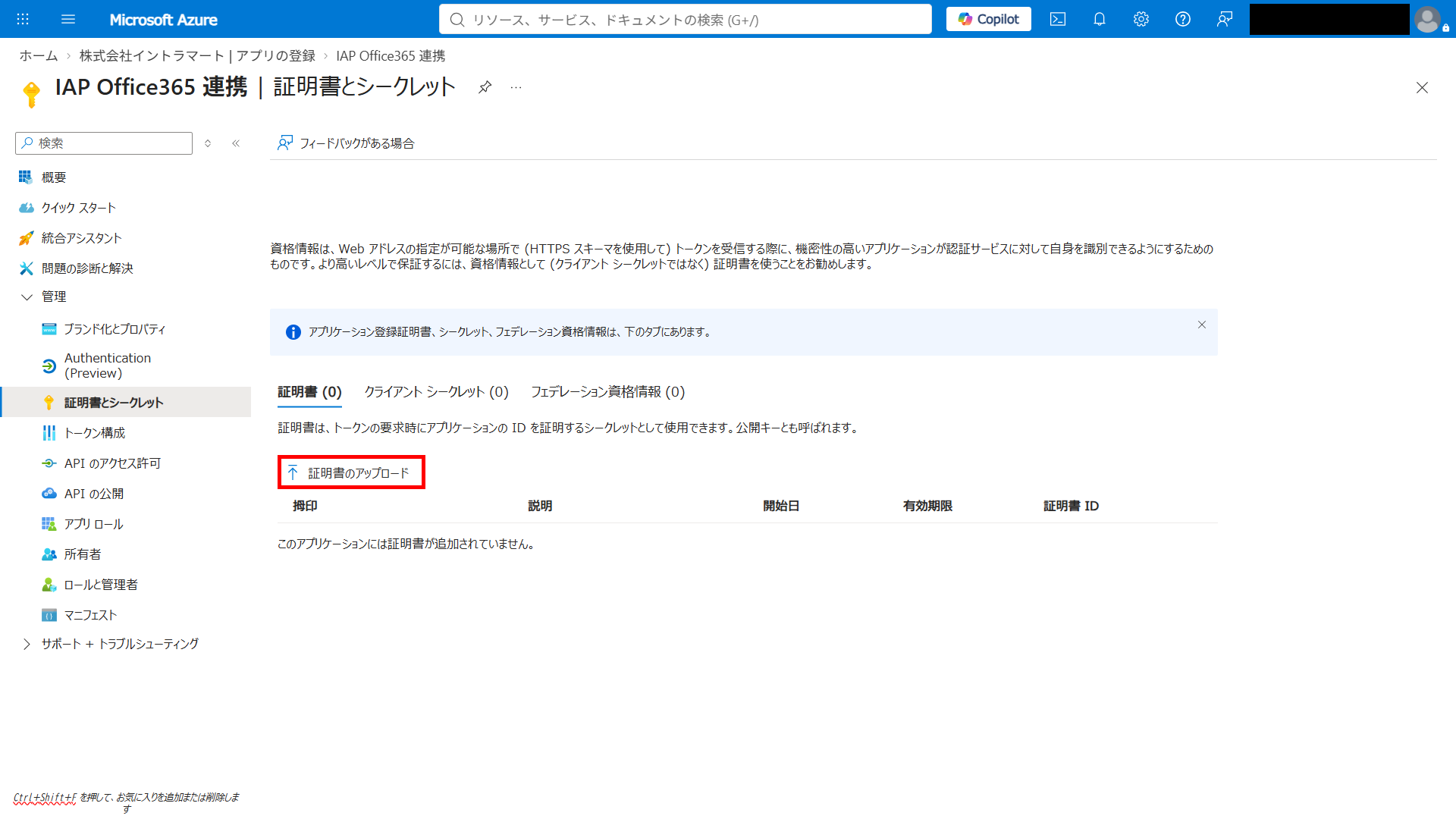Open the hamburger portal menu
Viewport: 1456px width, 819px height.
(68, 19)
